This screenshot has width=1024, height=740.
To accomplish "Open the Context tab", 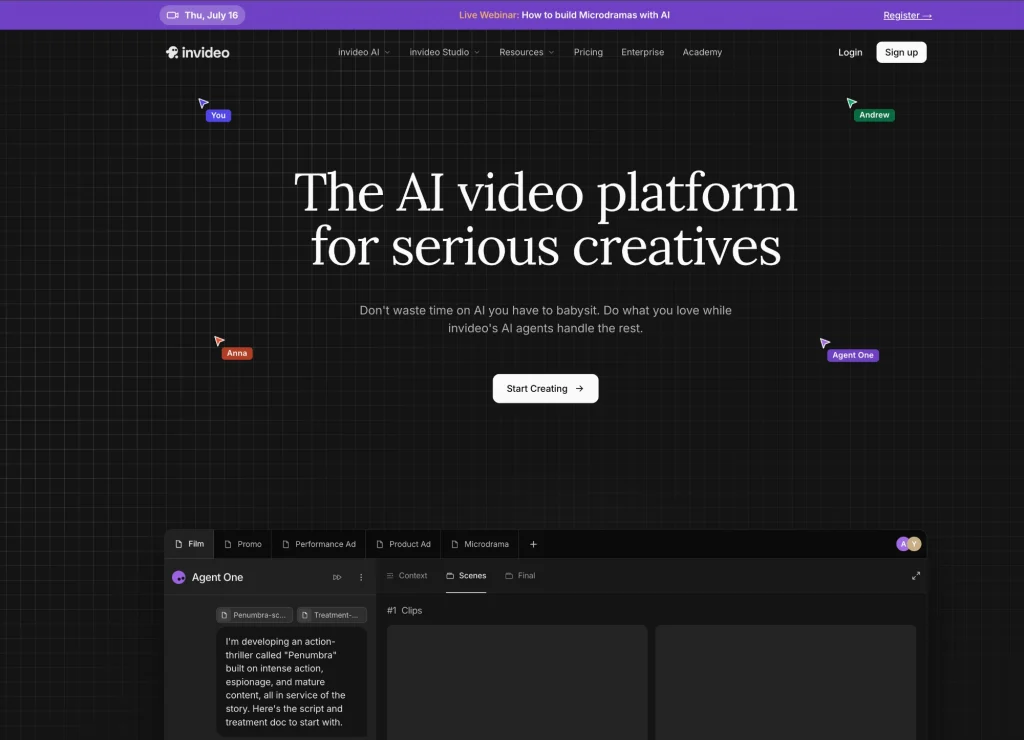I will [406, 575].
